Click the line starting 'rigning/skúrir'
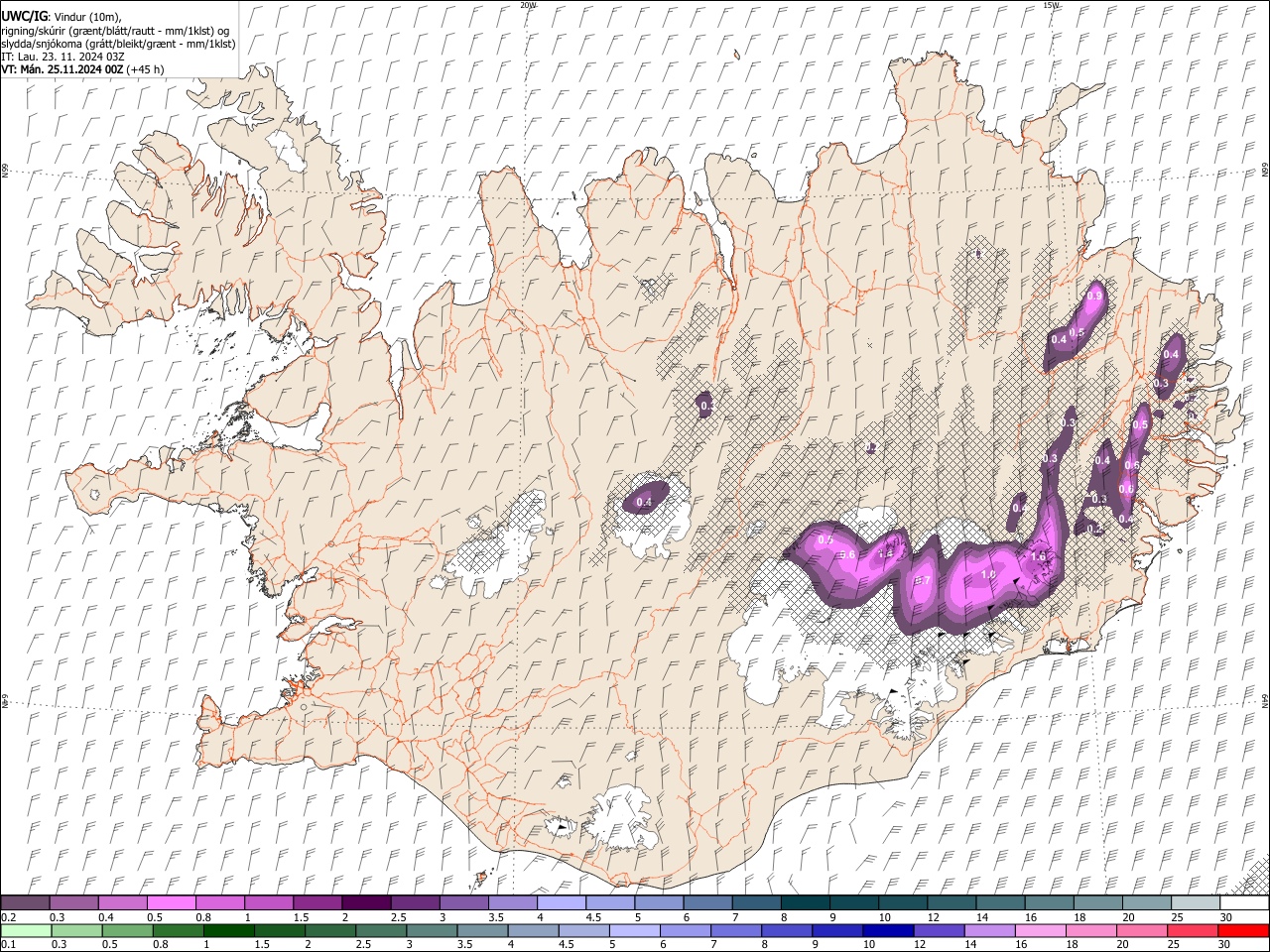Screen dimensions: 1270x952 [115, 30]
